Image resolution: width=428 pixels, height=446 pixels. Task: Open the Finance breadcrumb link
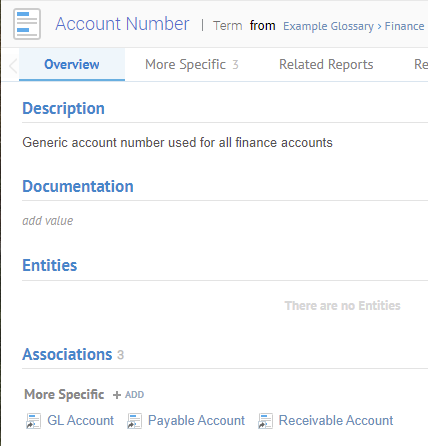click(404, 26)
